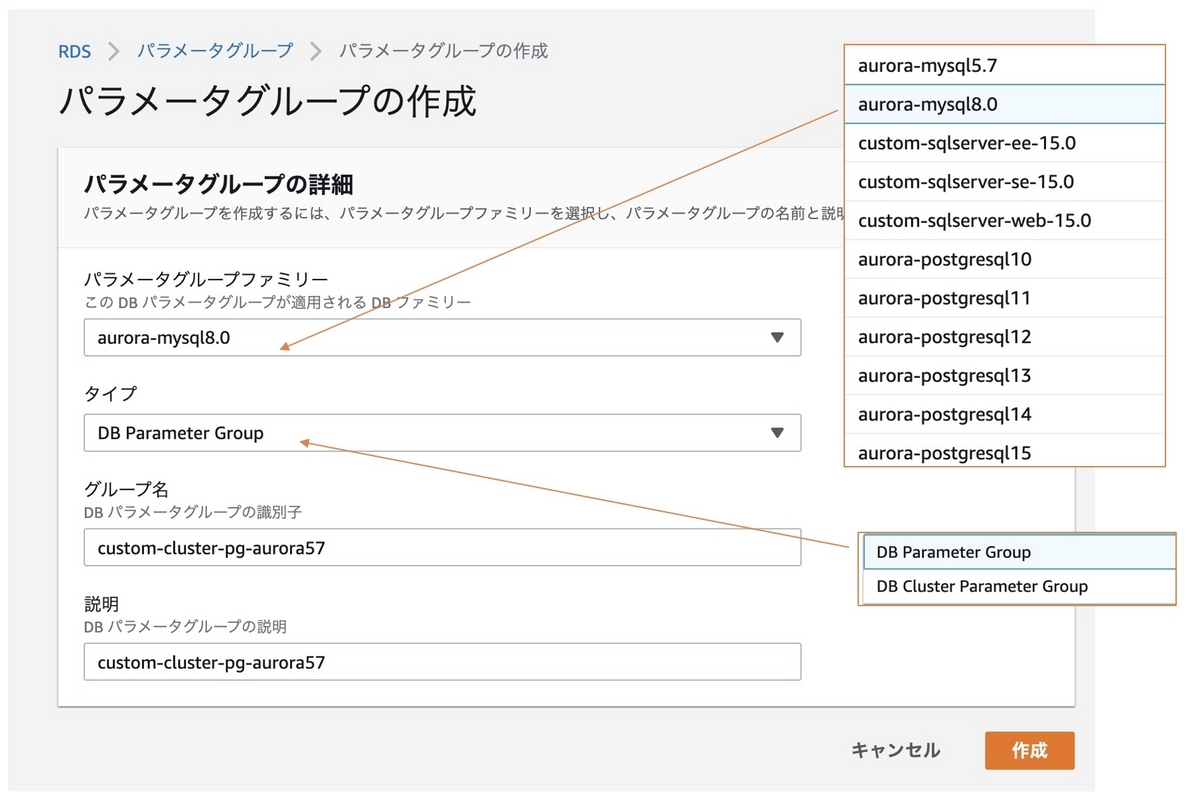Click inside the 説明 description field
The image size is (1200, 802).
point(442,662)
